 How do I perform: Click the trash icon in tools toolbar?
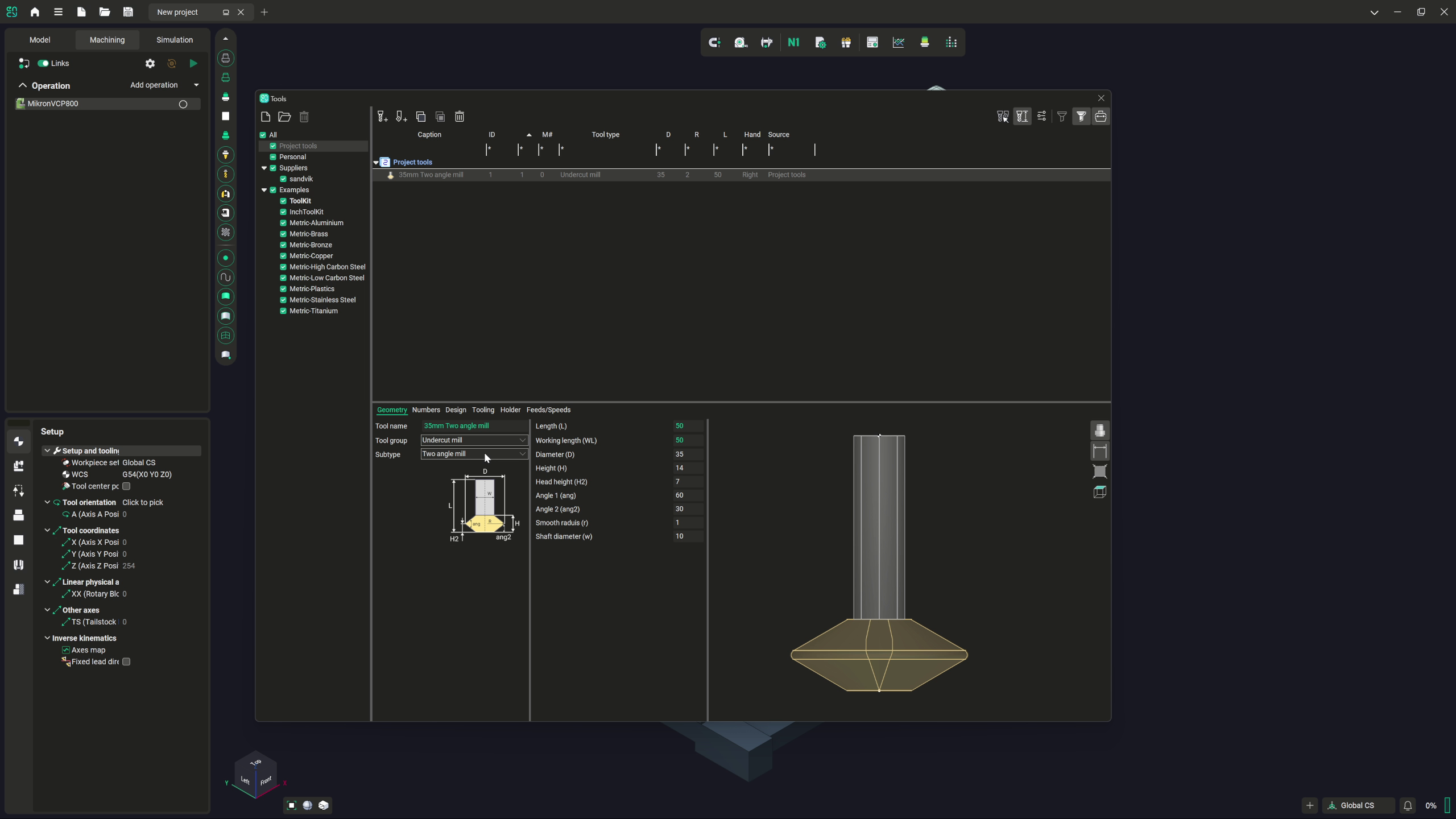[x=460, y=117]
